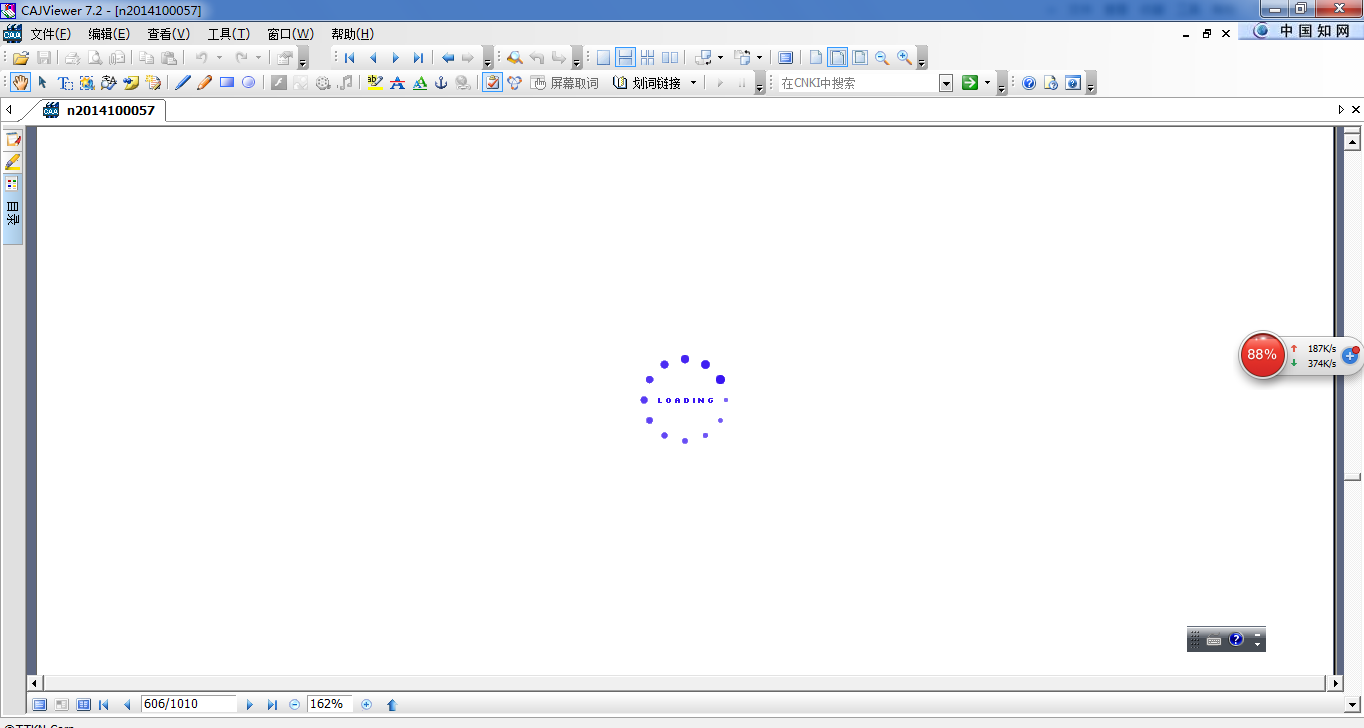Toggle the fit-page view button

pos(860,58)
